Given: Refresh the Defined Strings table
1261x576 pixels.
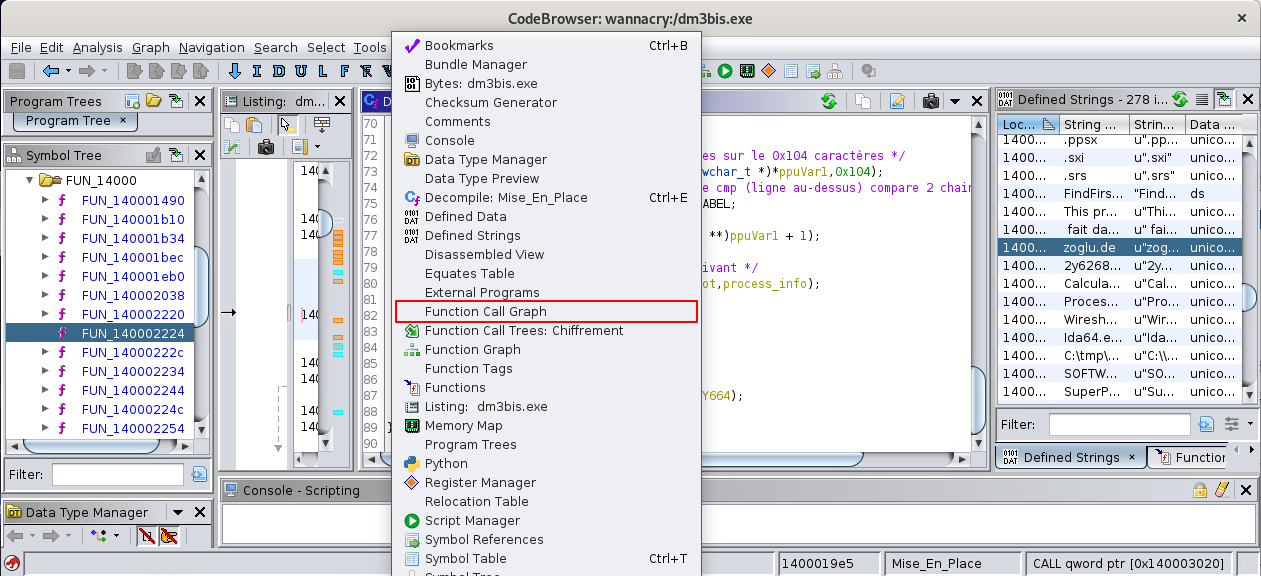Looking at the screenshot, I should point(1180,99).
